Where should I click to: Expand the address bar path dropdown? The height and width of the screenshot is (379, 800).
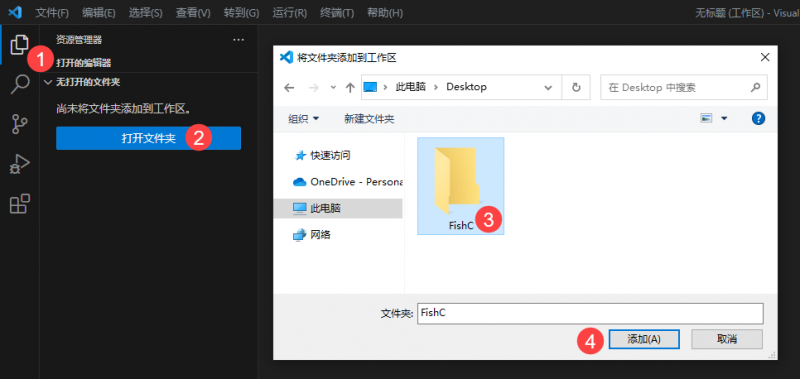pos(548,88)
